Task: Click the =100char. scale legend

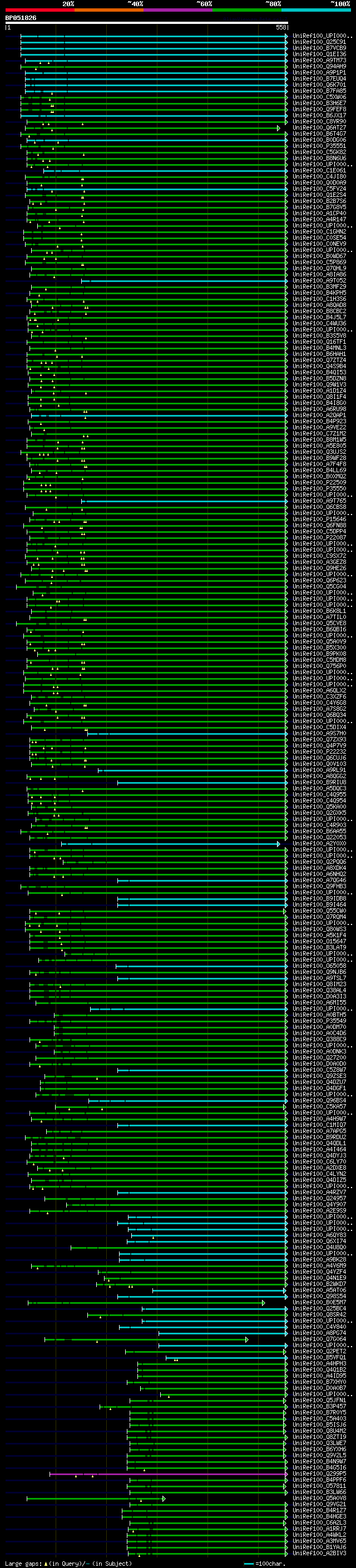Action: coord(265,1564)
